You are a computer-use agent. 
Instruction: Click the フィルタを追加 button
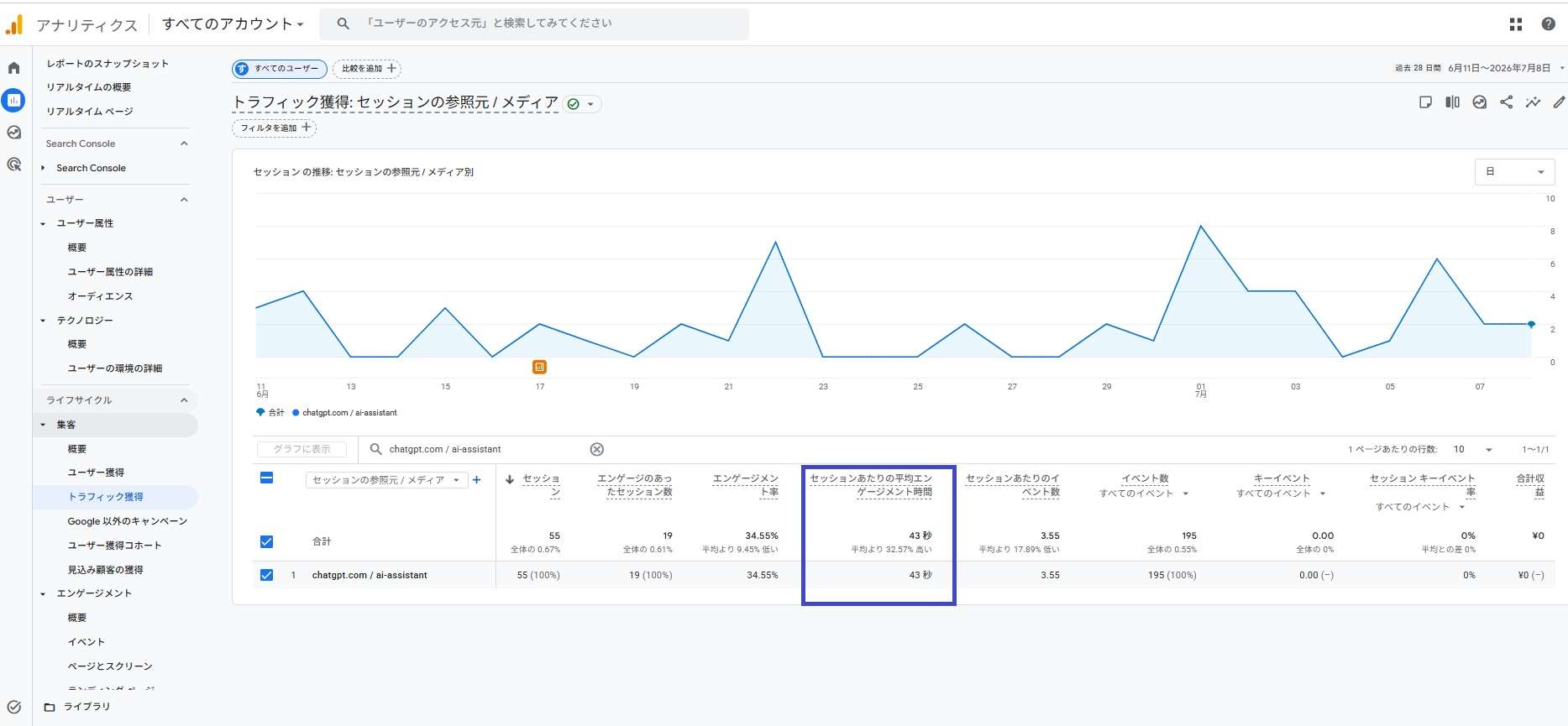pos(274,128)
